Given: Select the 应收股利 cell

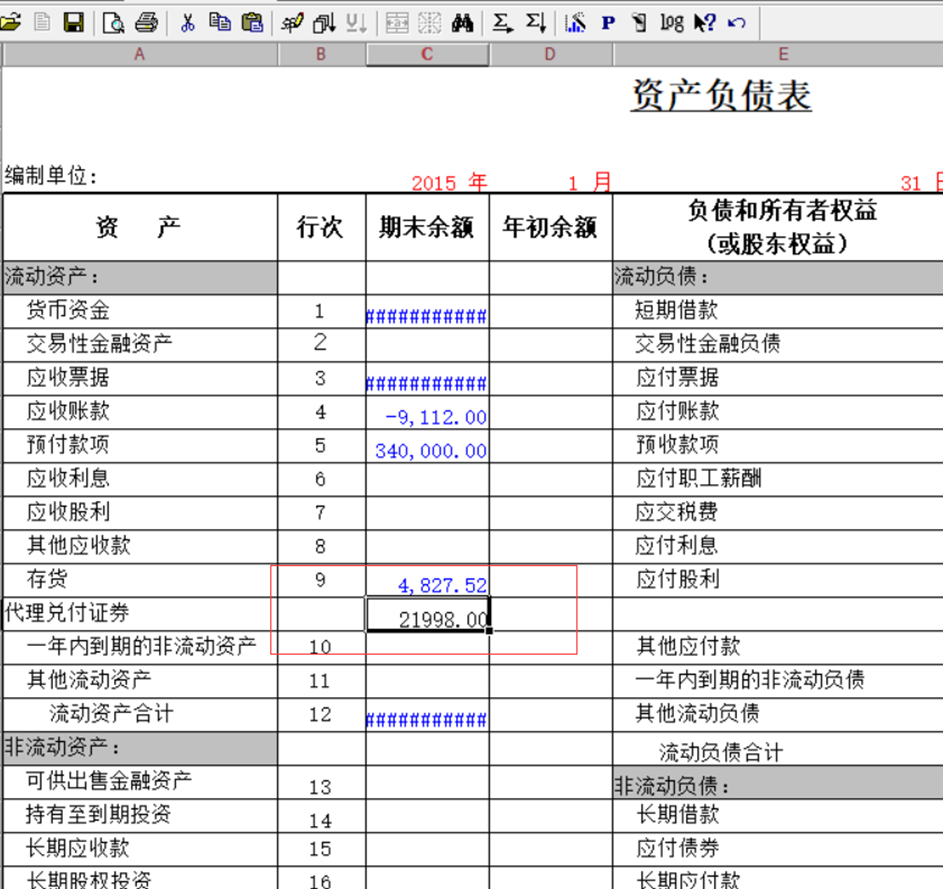Looking at the screenshot, I should click(140, 513).
